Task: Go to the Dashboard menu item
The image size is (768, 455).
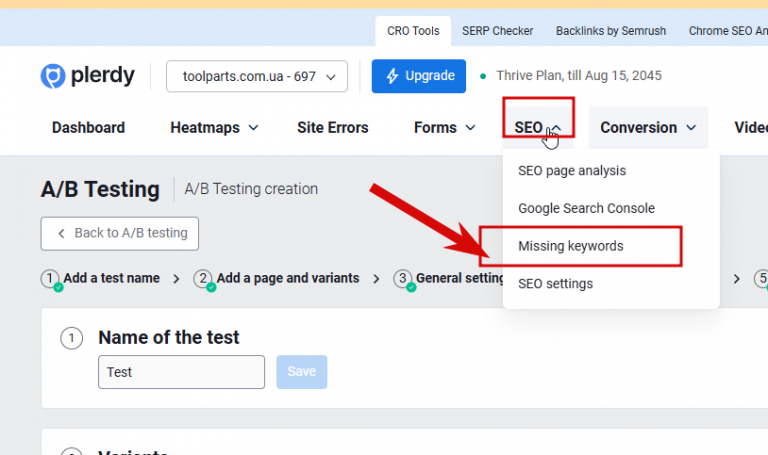Action: click(88, 127)
